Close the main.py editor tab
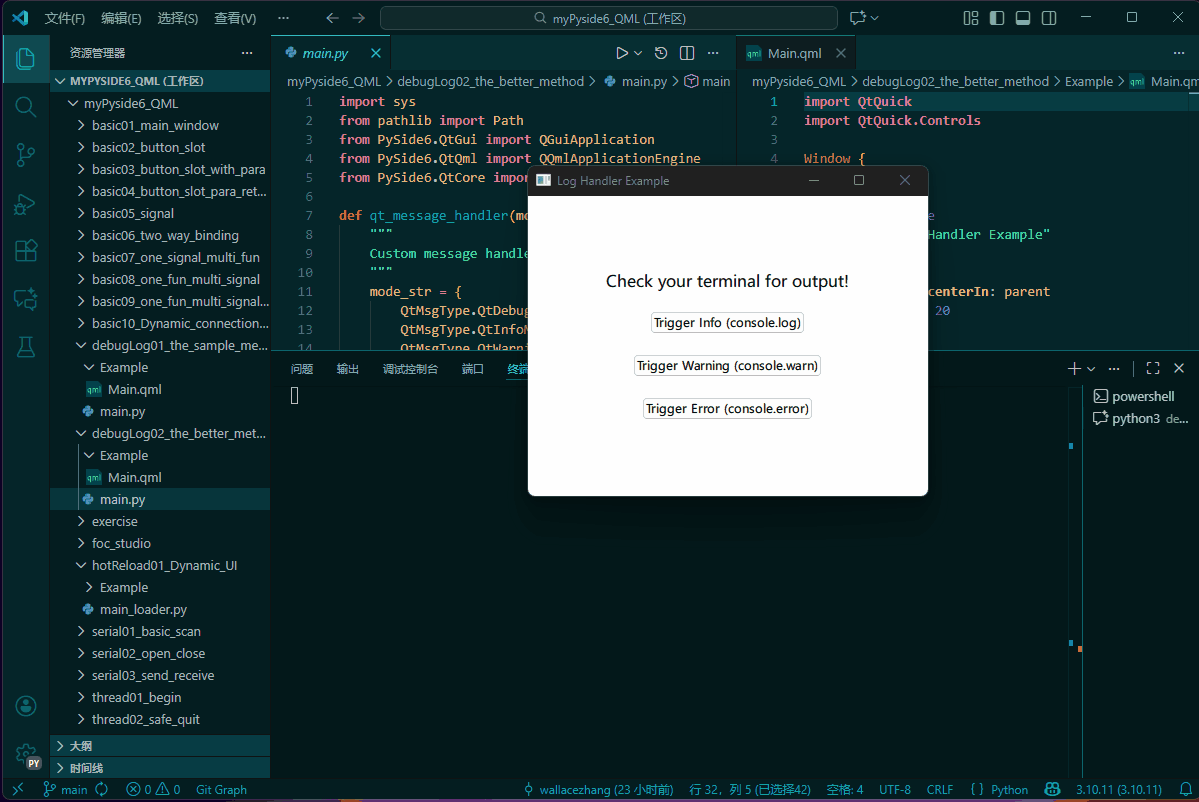Image resolution: width=1199 pixels, height=802 pixels. tap(375, 53)
